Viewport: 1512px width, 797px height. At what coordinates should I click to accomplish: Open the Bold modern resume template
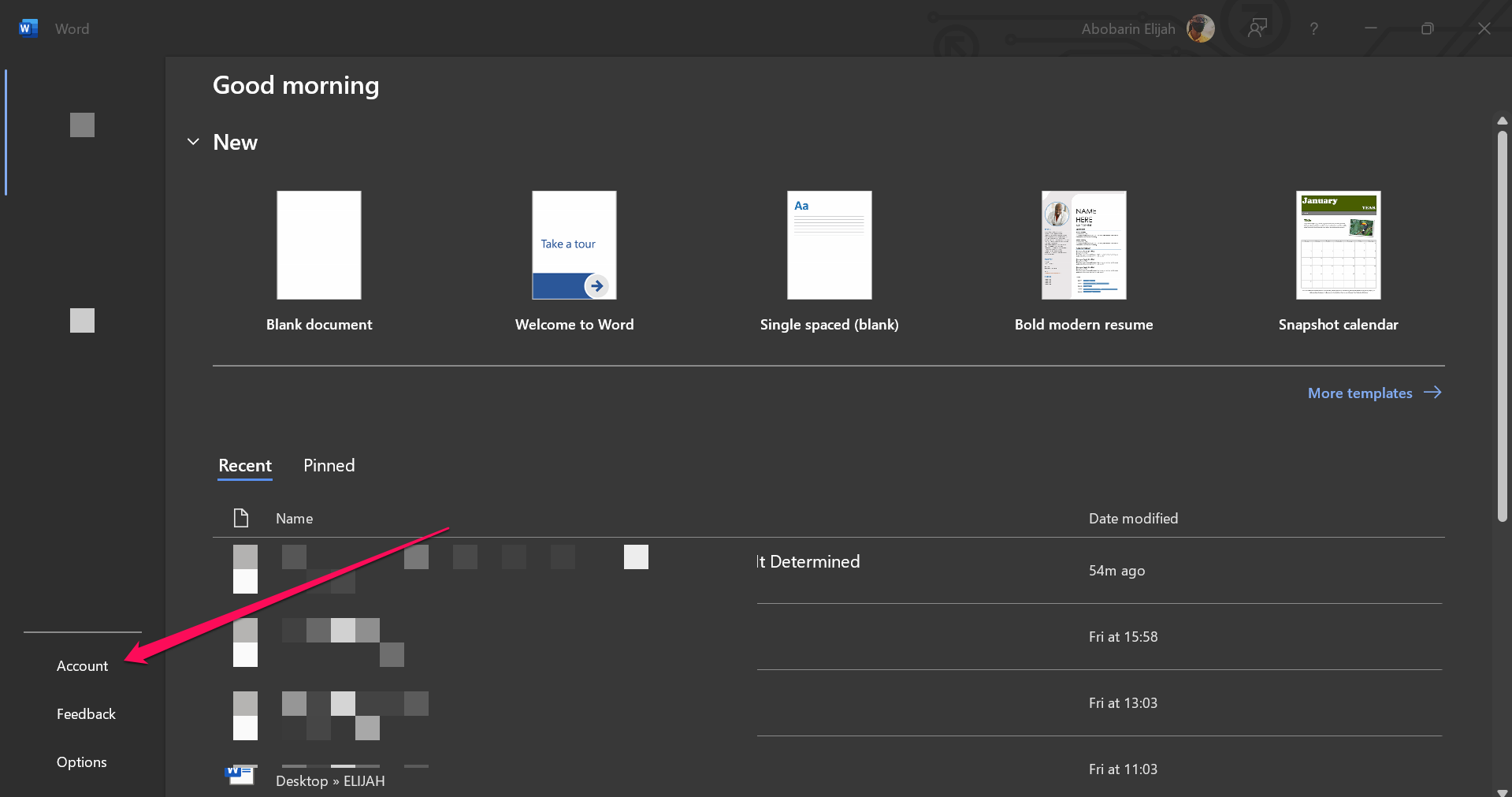tap(1083, 245)
